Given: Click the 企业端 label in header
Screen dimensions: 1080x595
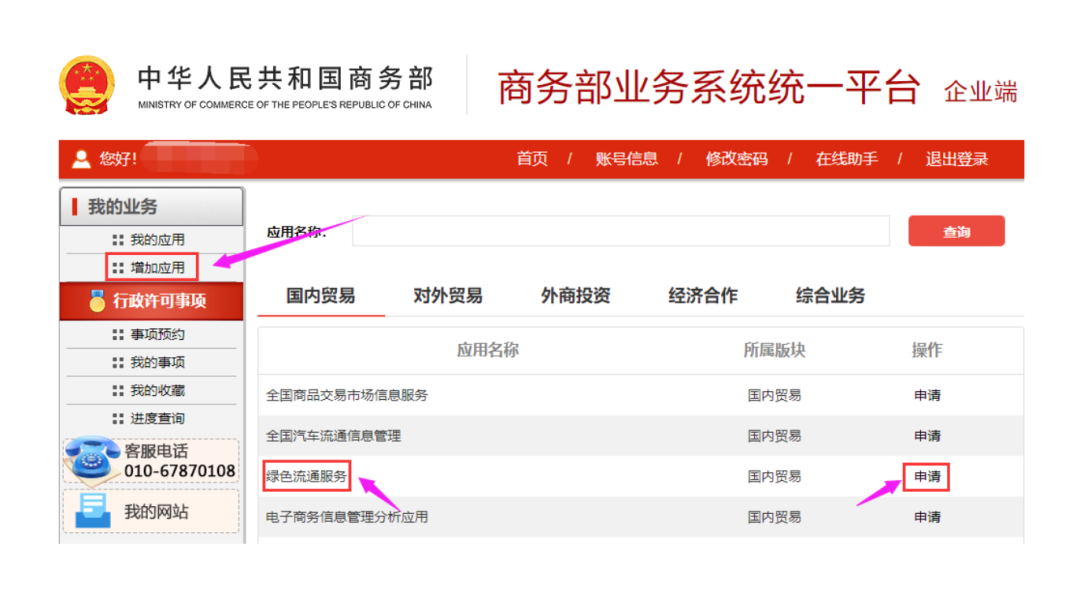Looking at the screenshot, I should (981, 92).
